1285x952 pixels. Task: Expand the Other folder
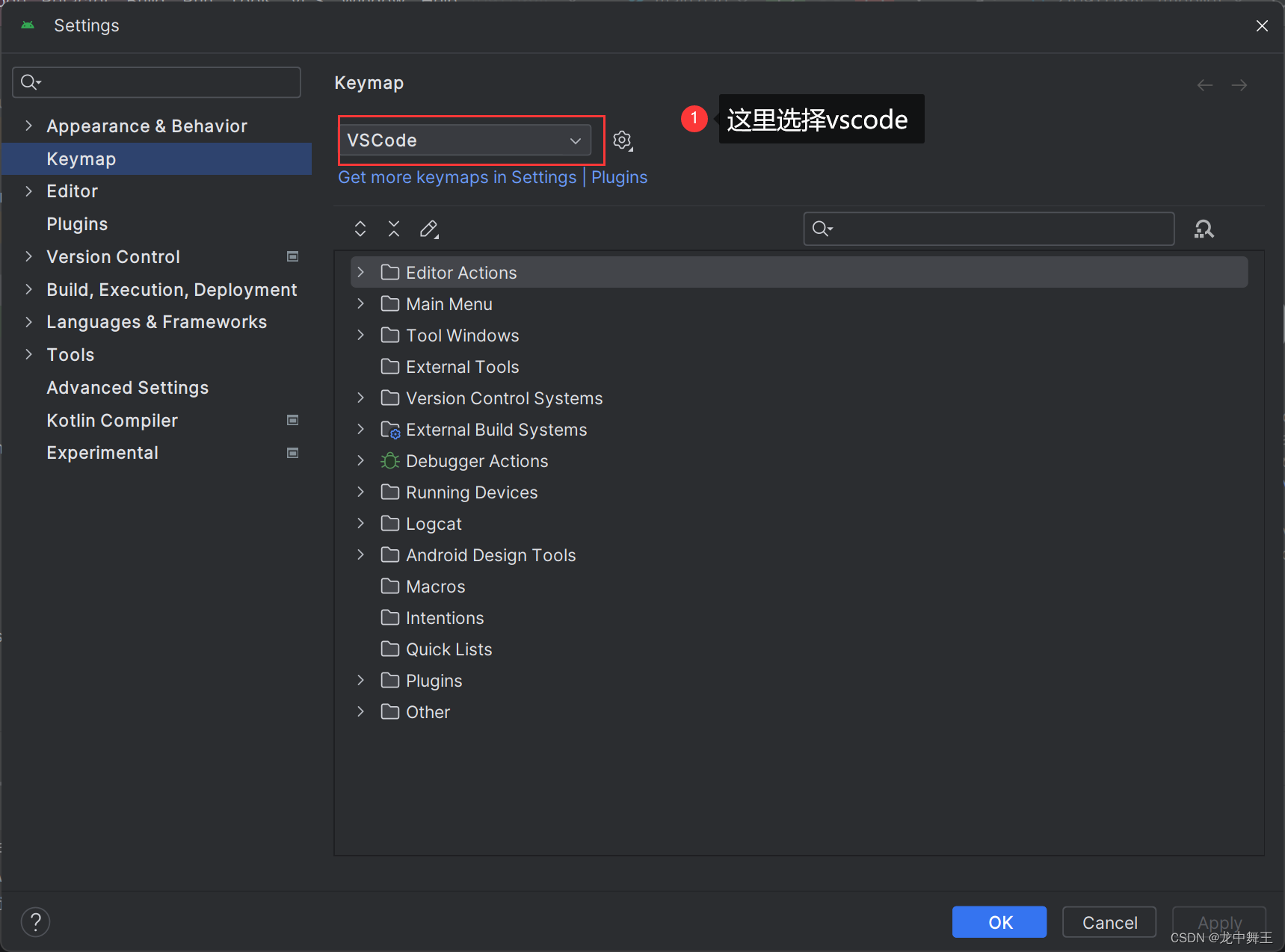(361, 711)
